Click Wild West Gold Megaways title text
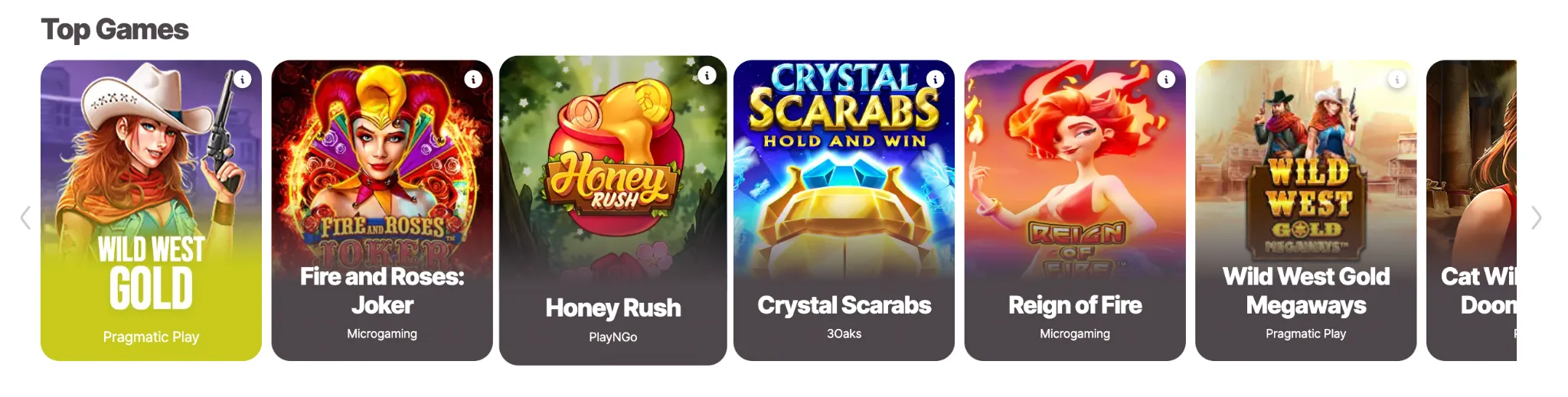 pos(1306,291)
